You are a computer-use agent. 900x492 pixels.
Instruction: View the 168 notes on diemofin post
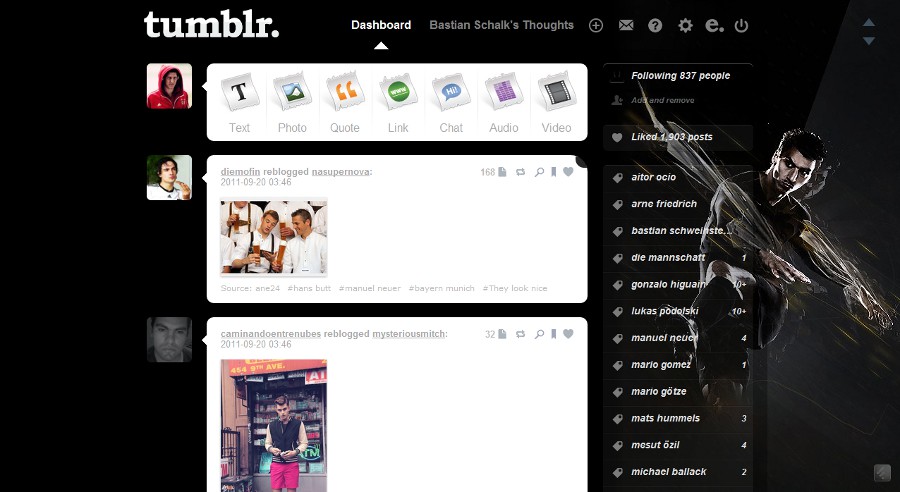pyautogui.click(x=494, y=172)
